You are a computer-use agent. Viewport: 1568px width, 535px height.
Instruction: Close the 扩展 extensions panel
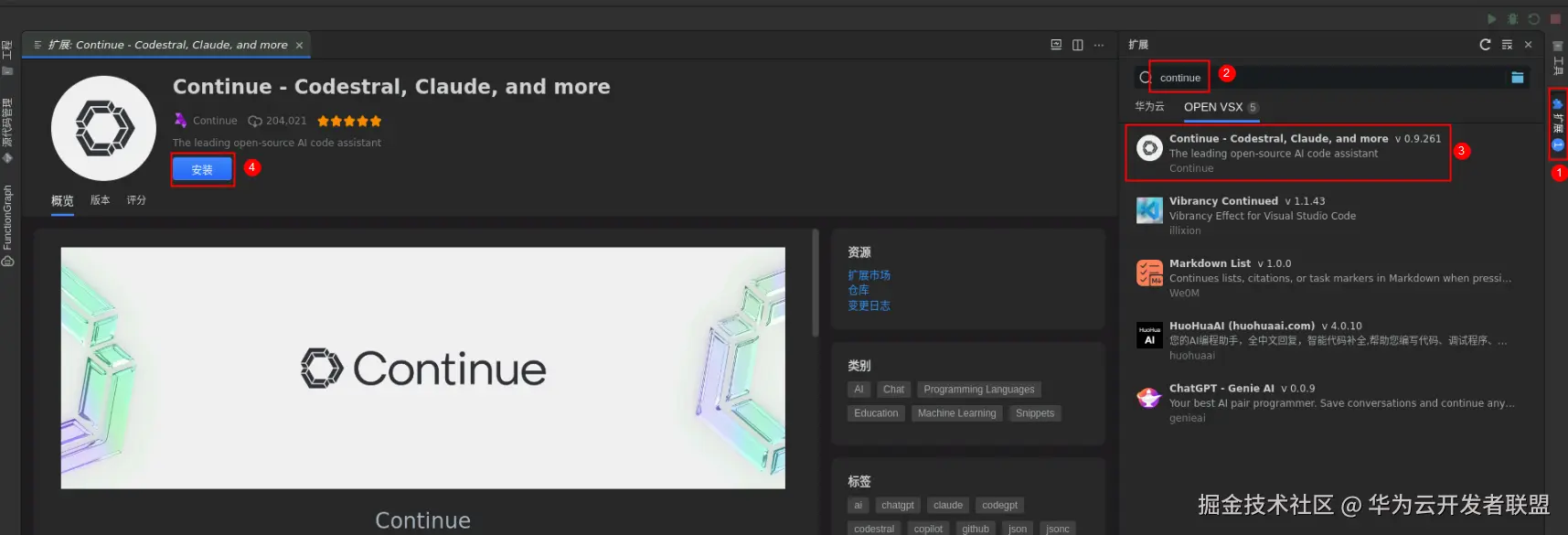click(x=1528, y=45)
